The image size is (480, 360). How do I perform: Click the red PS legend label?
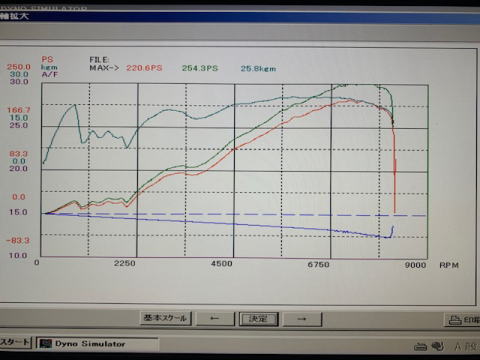[47, 59]
